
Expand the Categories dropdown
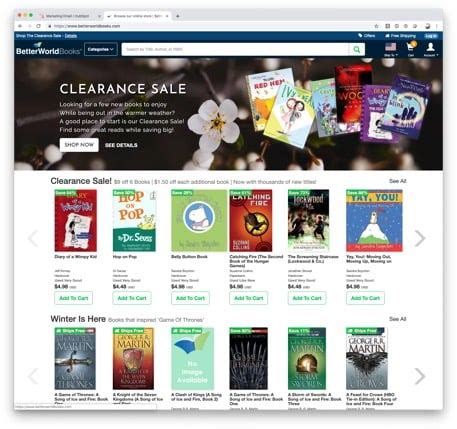click(x=101, y=49)
